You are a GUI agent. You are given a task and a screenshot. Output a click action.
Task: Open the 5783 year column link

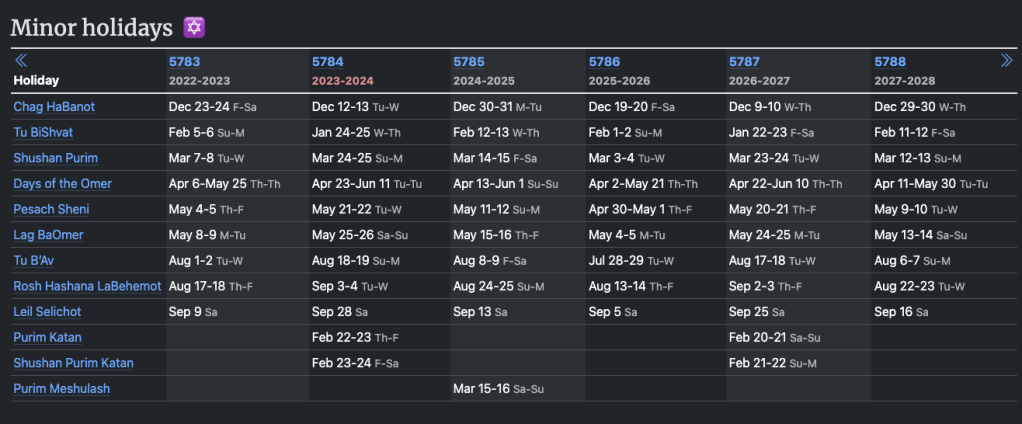click(184, 62)
